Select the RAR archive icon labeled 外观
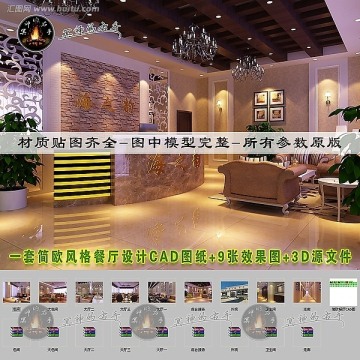The image size is (360, 360). coord(234,332)
